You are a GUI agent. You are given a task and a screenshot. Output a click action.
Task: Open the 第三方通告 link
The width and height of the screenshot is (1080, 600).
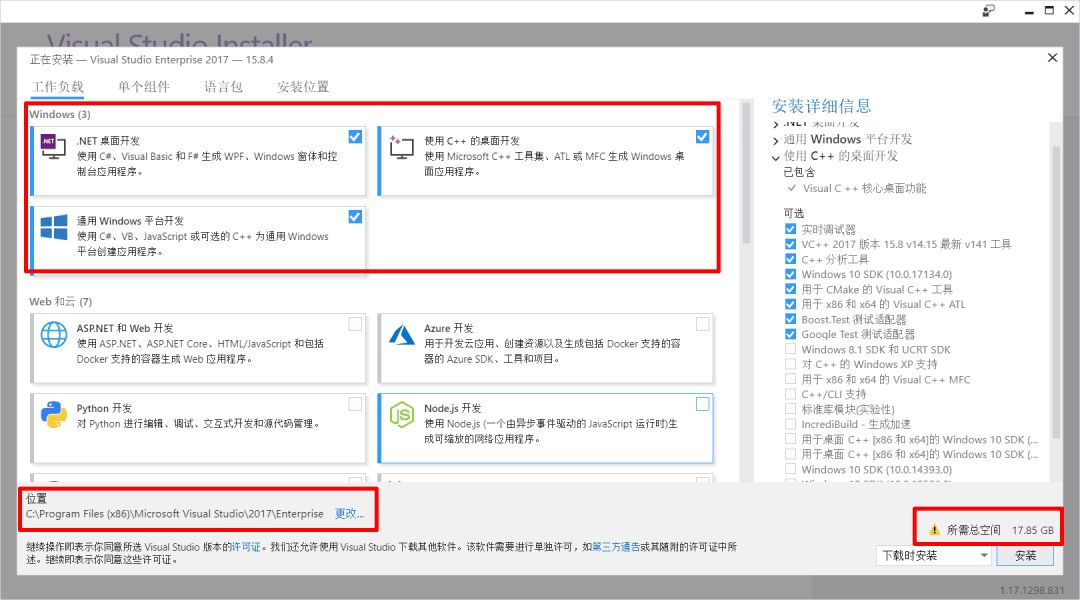click(616, 547)
